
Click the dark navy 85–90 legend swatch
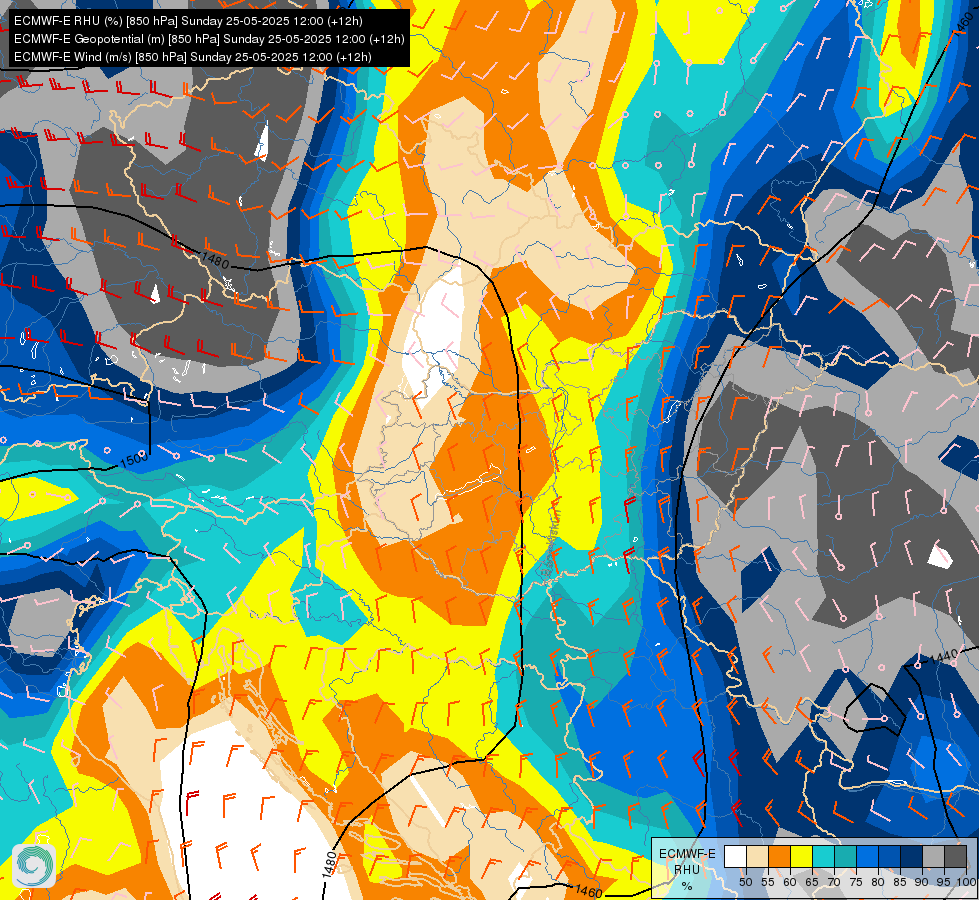pyautogui.click(x=912, y=856)
